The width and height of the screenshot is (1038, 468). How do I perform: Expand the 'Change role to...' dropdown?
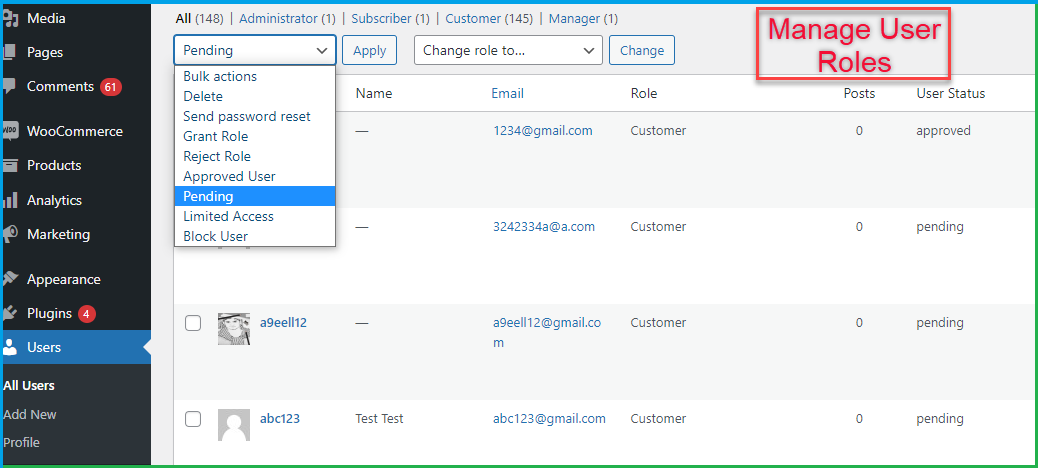508,50
